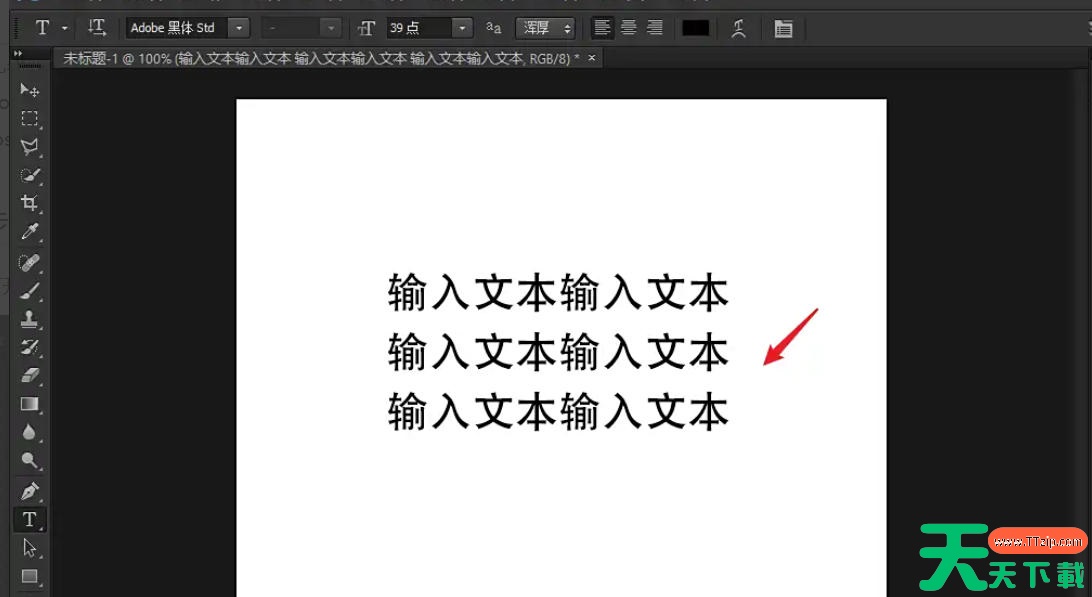The height and width of the screenshot is (597, 1092).
Task: Set right text alignment
Action: (x=654, y=28)
